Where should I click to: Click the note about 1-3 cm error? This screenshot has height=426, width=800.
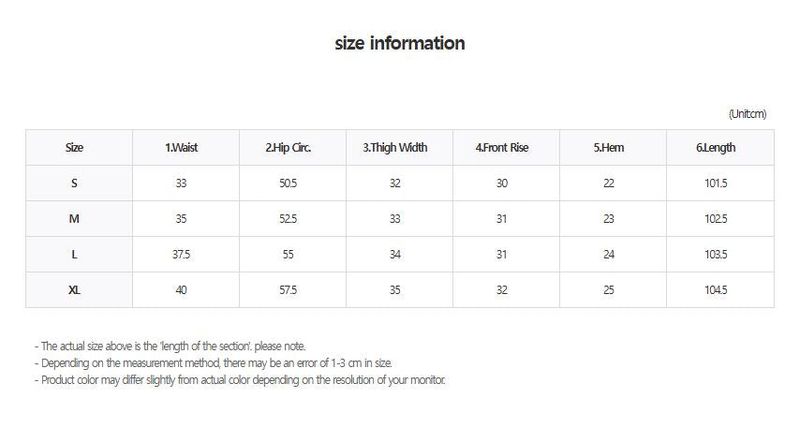tap(213, 363)
